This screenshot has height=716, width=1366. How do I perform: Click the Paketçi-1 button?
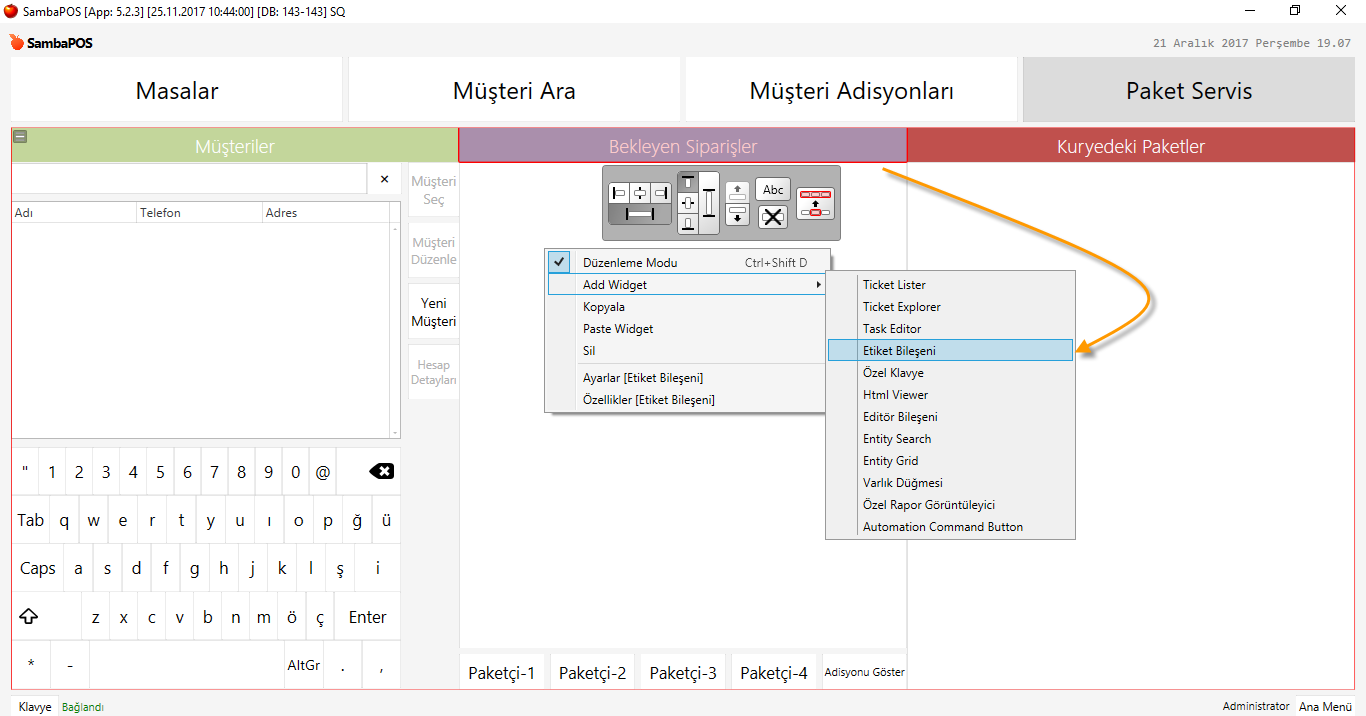(502, 673)
